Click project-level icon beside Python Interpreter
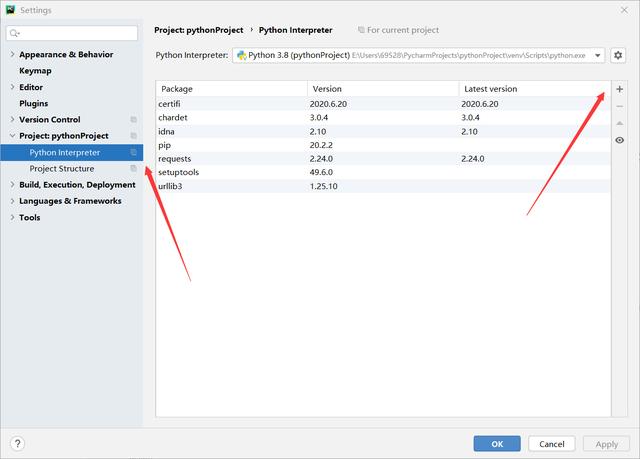The height and width of the screenshot is (459, 640). (133, 152)
